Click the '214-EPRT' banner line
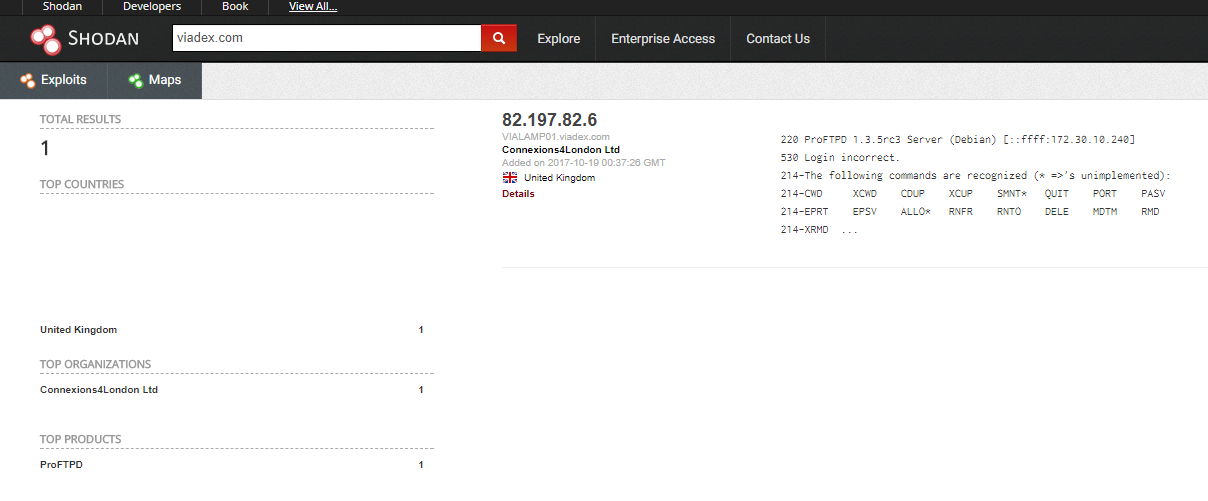Image resolution: width=1208 pixels, height=501 pixels. coord(969,212)
